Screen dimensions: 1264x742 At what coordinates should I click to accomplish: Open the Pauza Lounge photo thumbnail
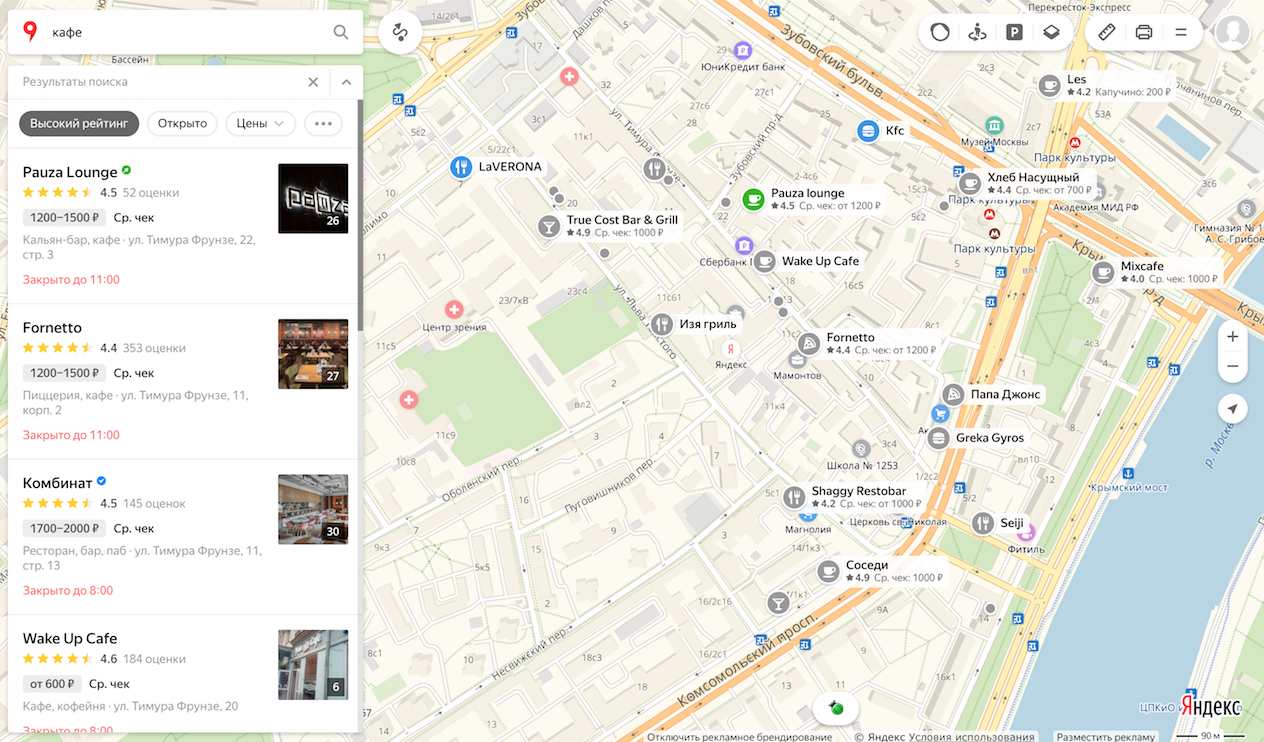click(313, 198)
